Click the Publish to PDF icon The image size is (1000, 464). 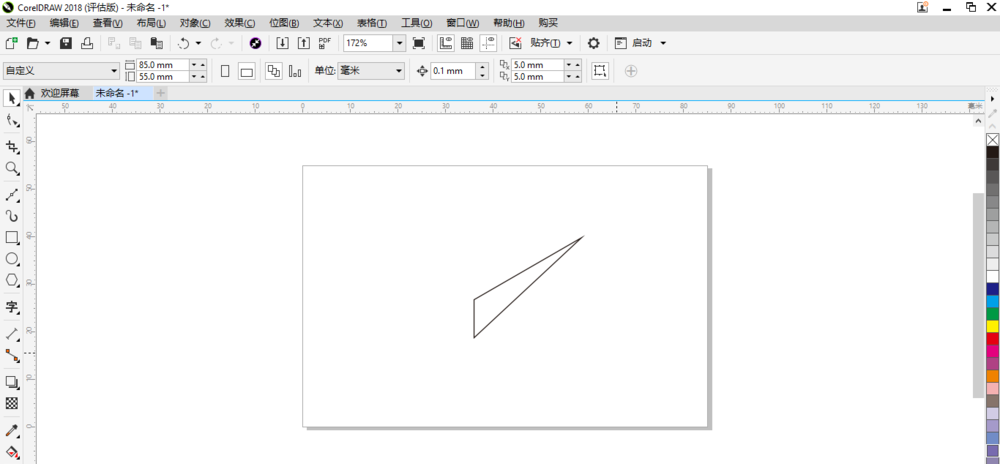pyautogui.click(x=324, y=43)
